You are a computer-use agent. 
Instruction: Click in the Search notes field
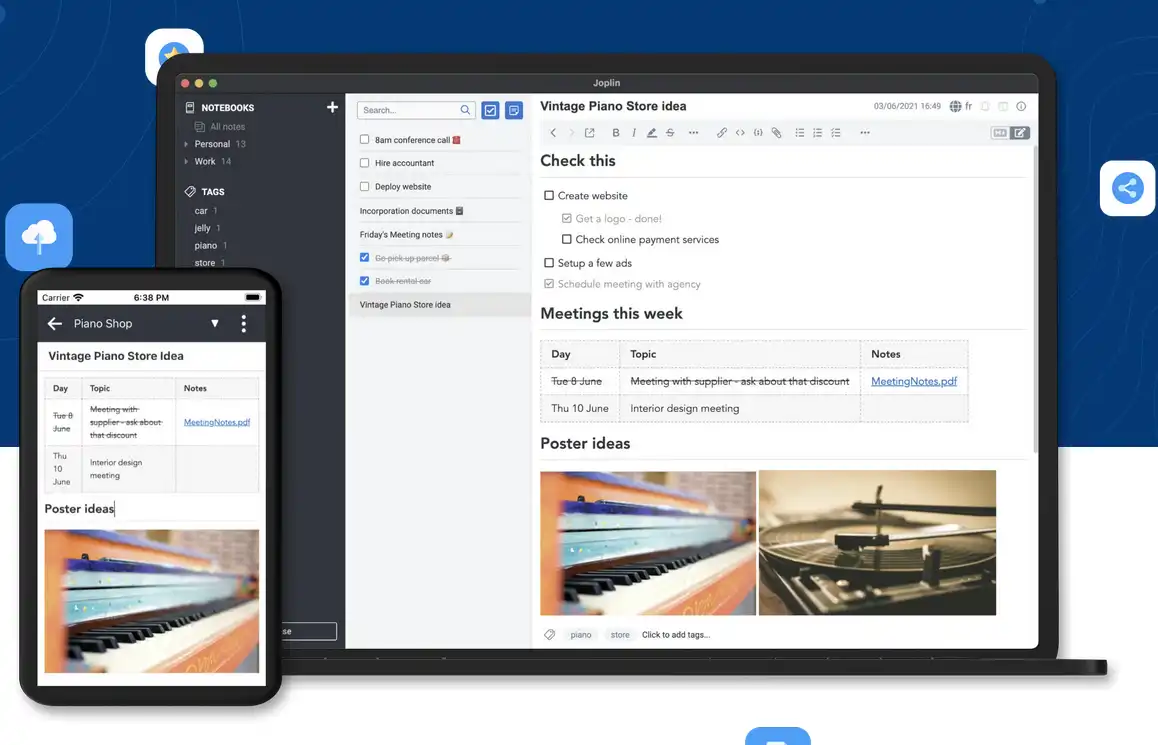tap(409, 110)
